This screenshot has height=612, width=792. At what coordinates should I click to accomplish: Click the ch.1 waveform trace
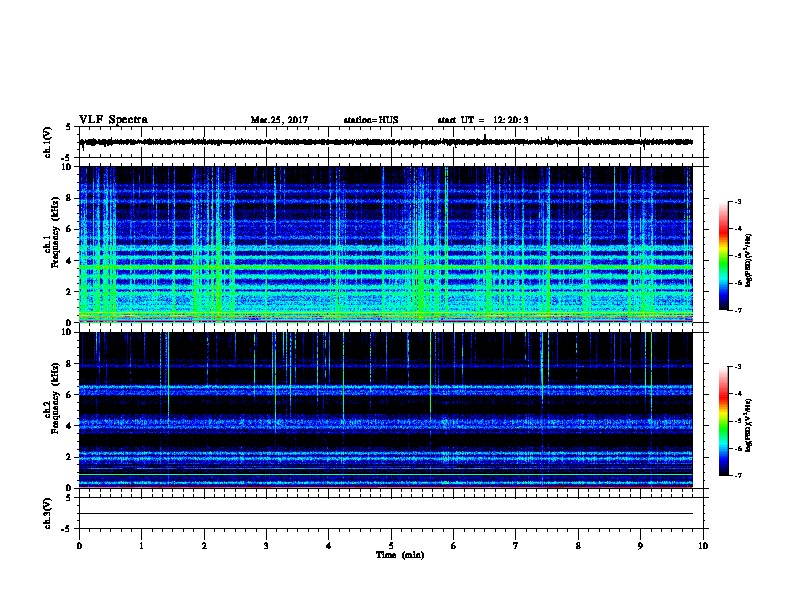coord(386,142)
